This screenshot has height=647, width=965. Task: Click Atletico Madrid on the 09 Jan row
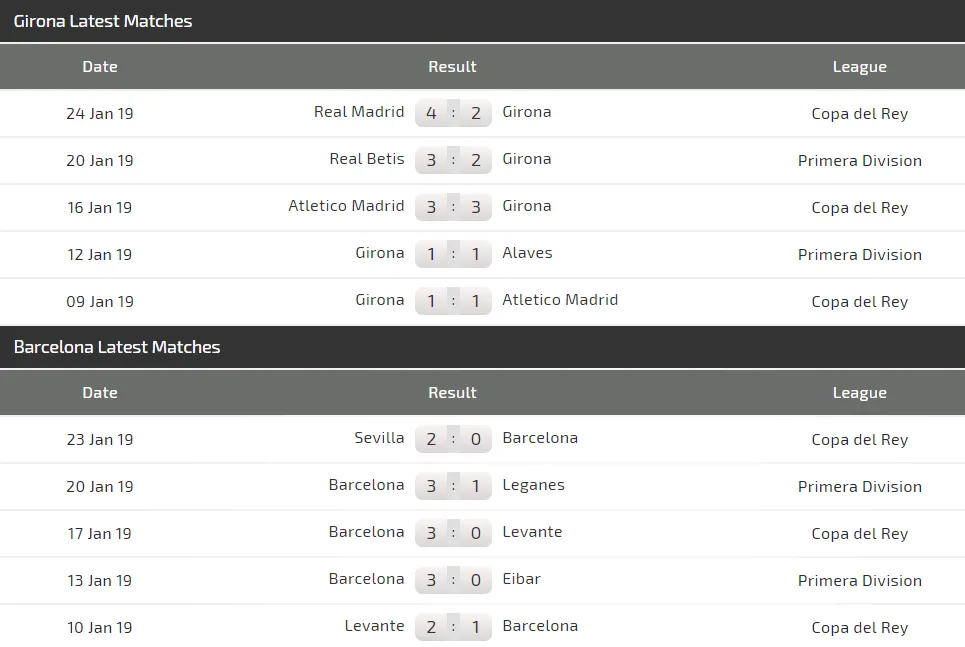pyautogui.click(x=560, y=300)
